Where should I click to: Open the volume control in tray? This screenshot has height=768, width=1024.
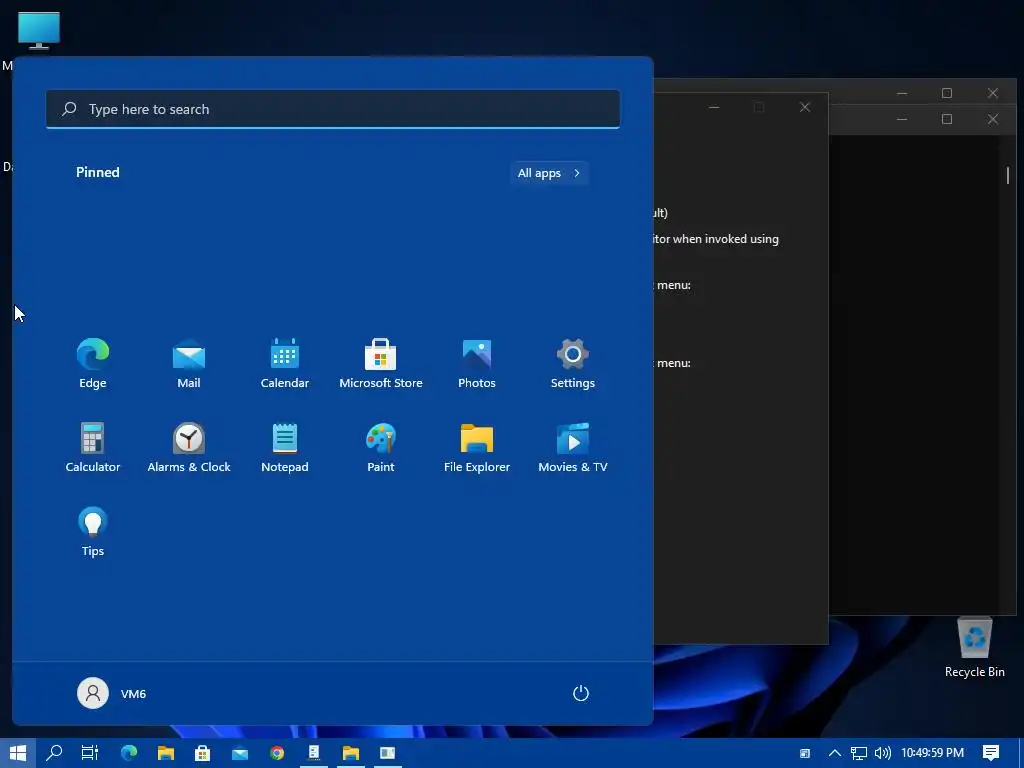tap(882, 753)
